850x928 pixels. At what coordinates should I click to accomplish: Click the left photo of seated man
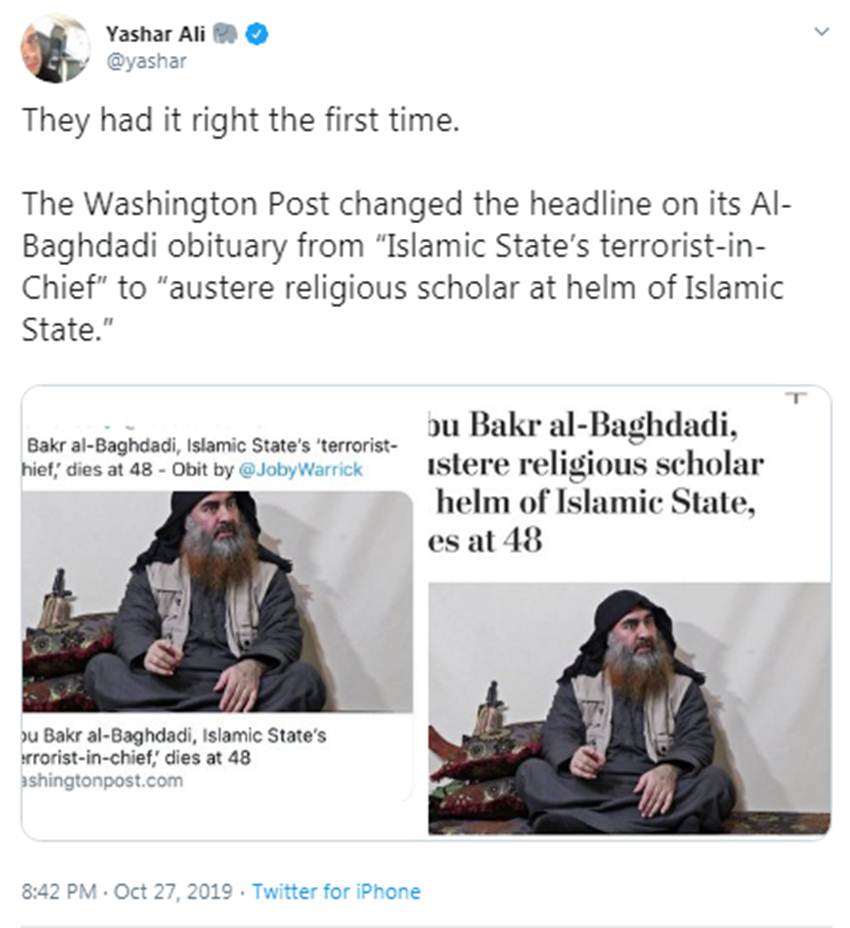click(x=218, y=601)
